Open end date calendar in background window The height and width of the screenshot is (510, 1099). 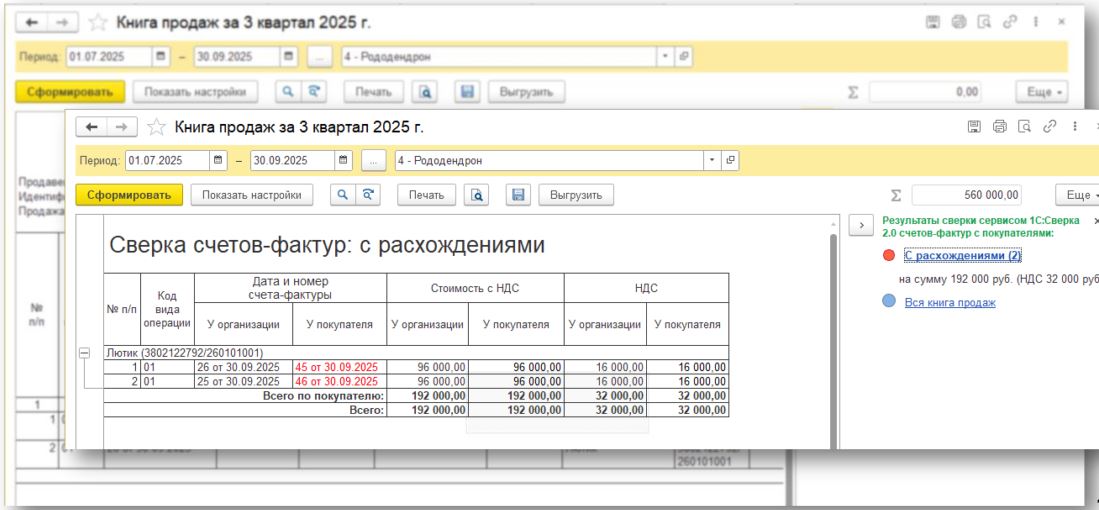(x=289, y=56)
